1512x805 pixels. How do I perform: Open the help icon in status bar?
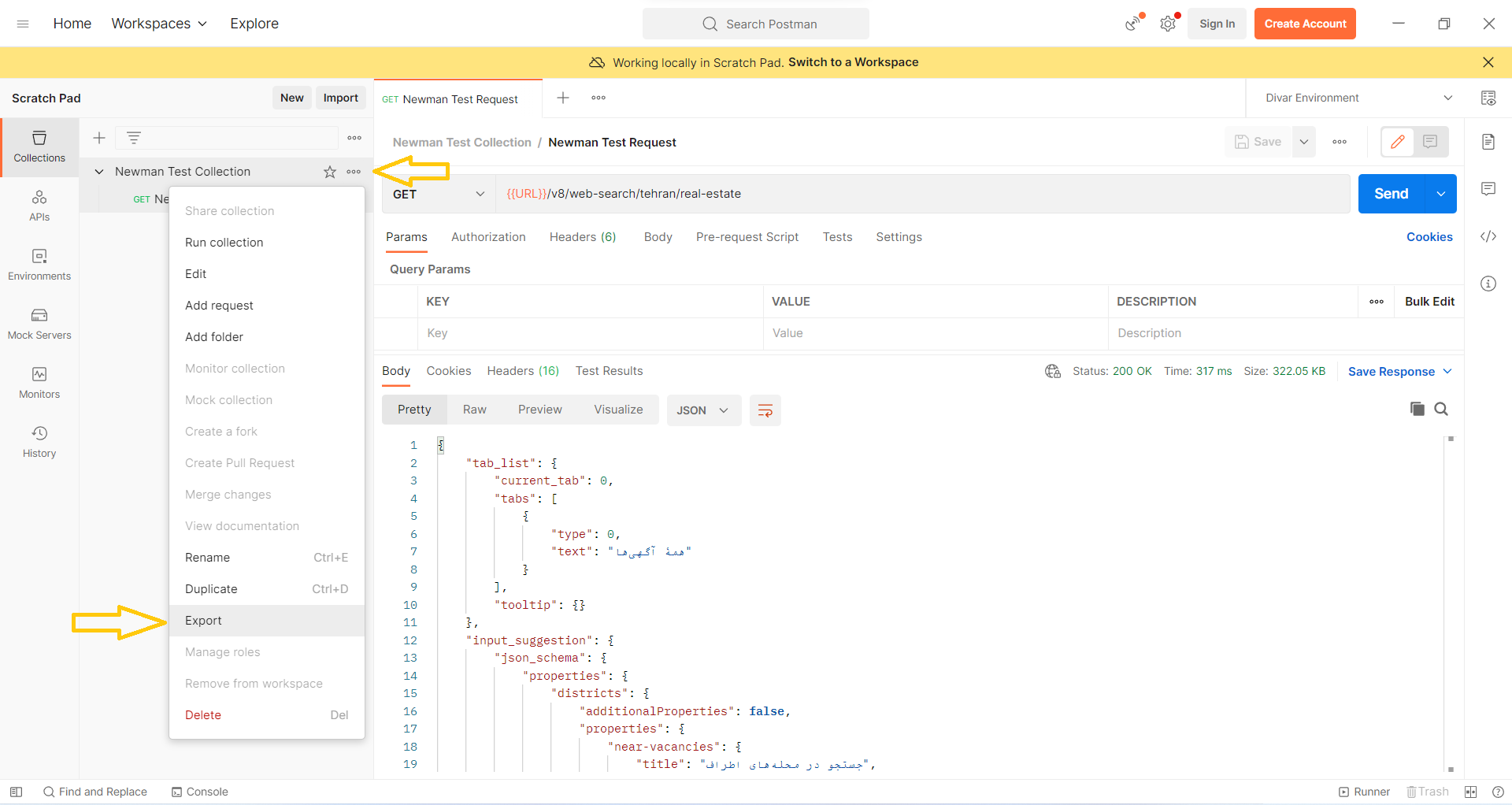(x=1498, y=792)
